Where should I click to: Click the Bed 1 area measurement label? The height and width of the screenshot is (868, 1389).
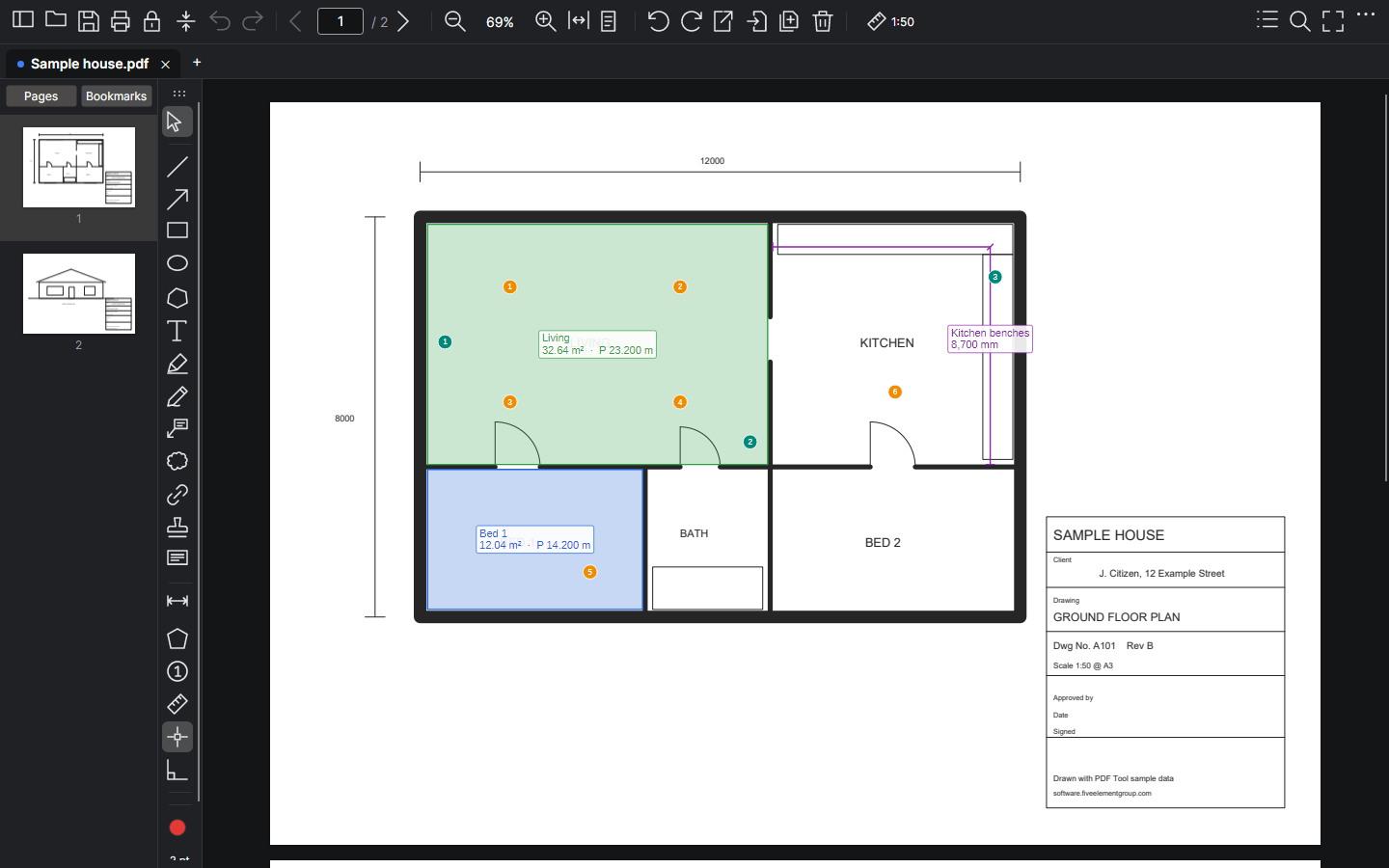535,539
